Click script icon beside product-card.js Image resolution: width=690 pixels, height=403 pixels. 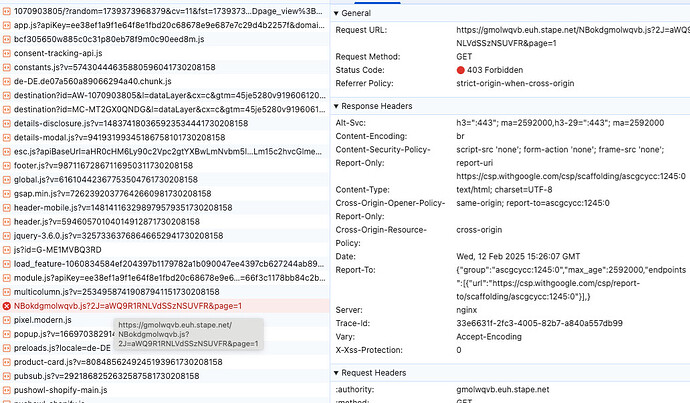coord(7,362)
